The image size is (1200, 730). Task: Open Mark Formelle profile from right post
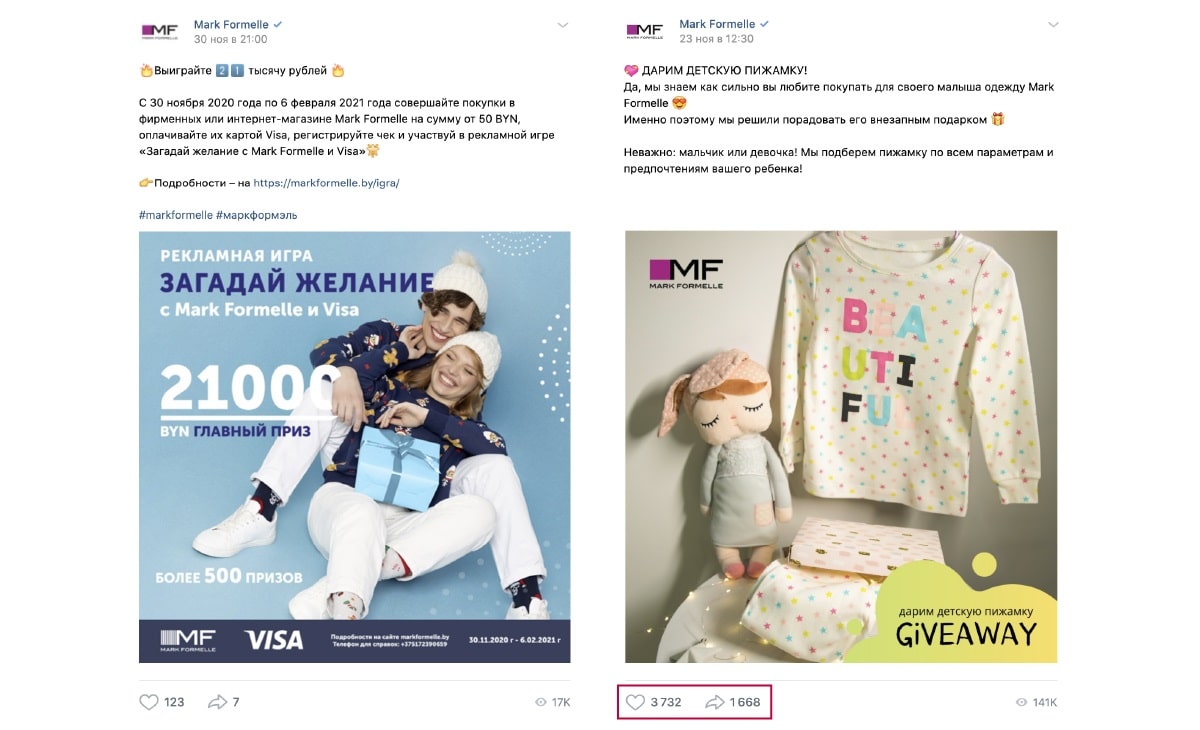pos(717,24)
